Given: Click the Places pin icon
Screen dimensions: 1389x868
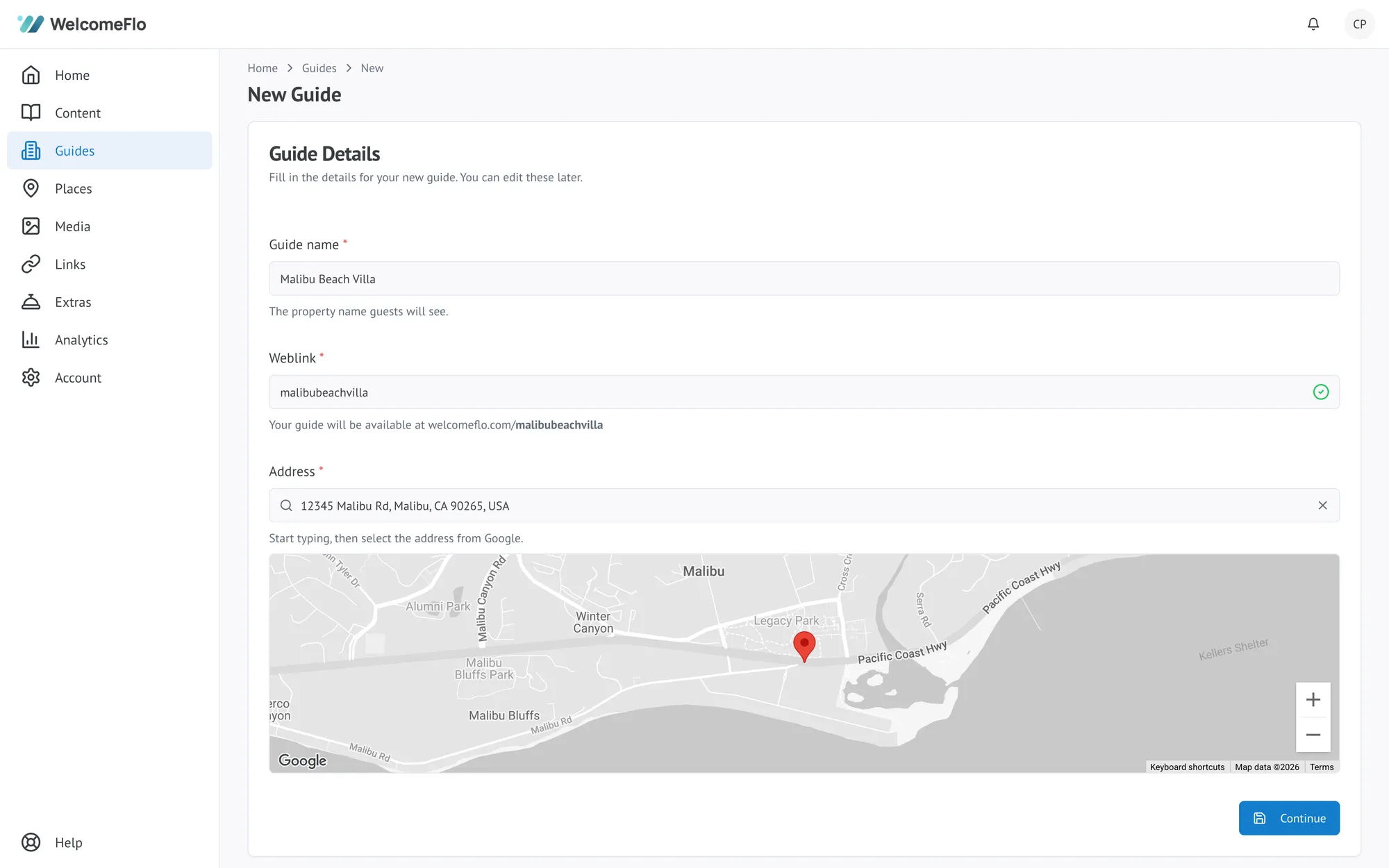Looking at the screenshot, I should click(x=31, y=188).
